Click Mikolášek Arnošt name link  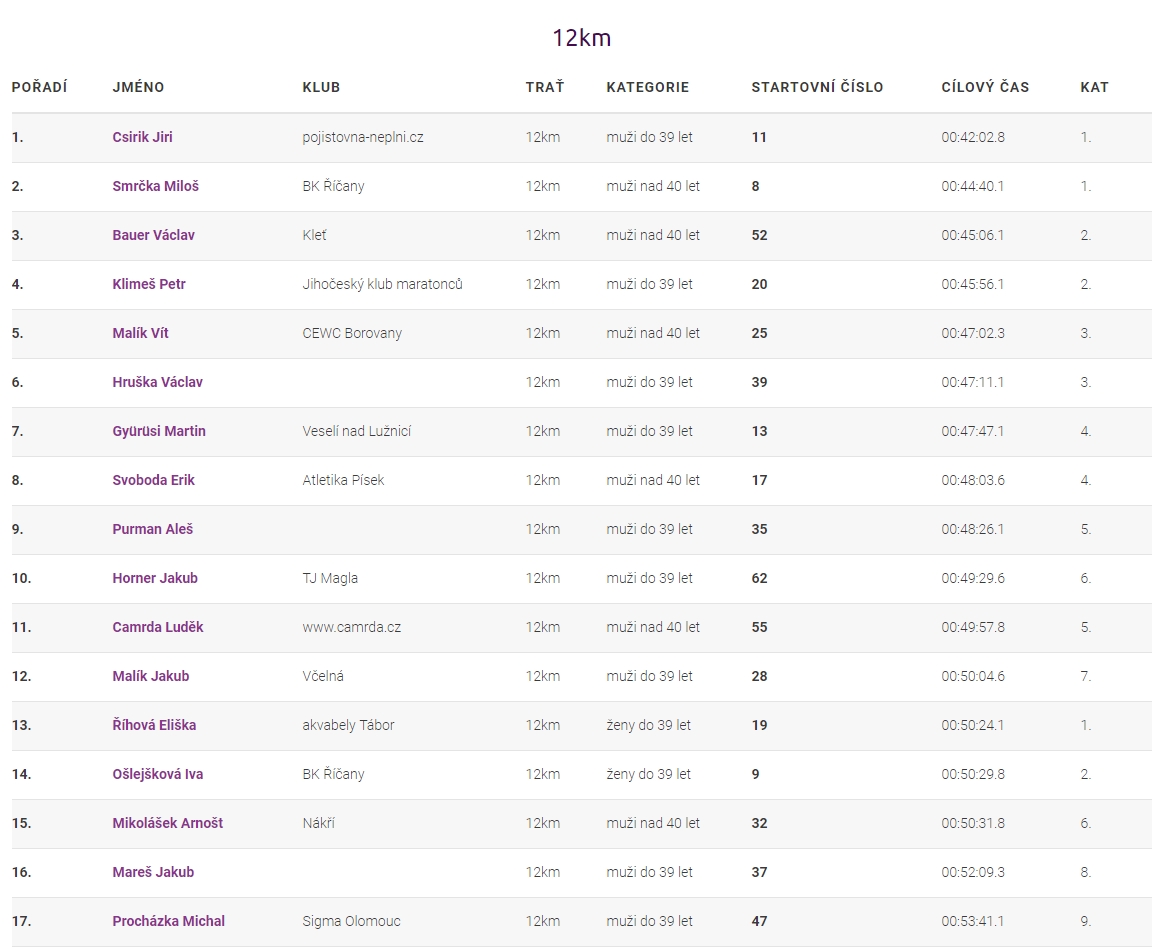[167, 823]
